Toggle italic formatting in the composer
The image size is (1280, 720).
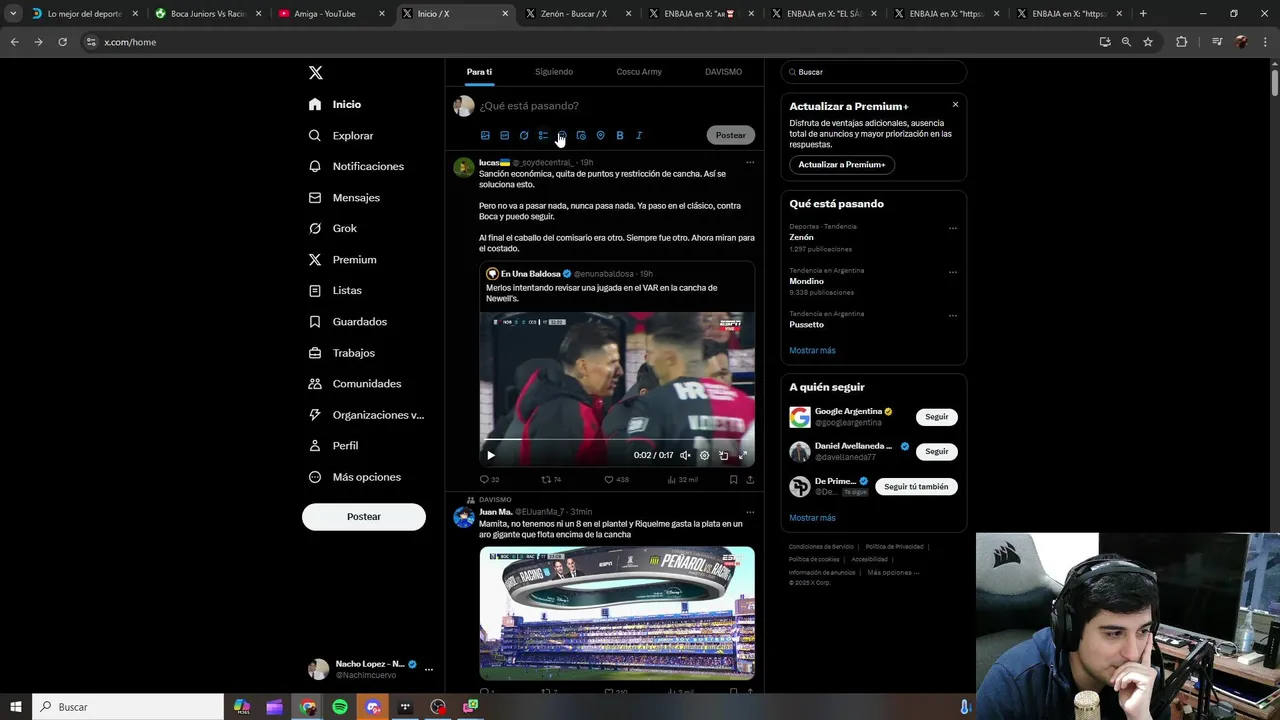point(639,135)
